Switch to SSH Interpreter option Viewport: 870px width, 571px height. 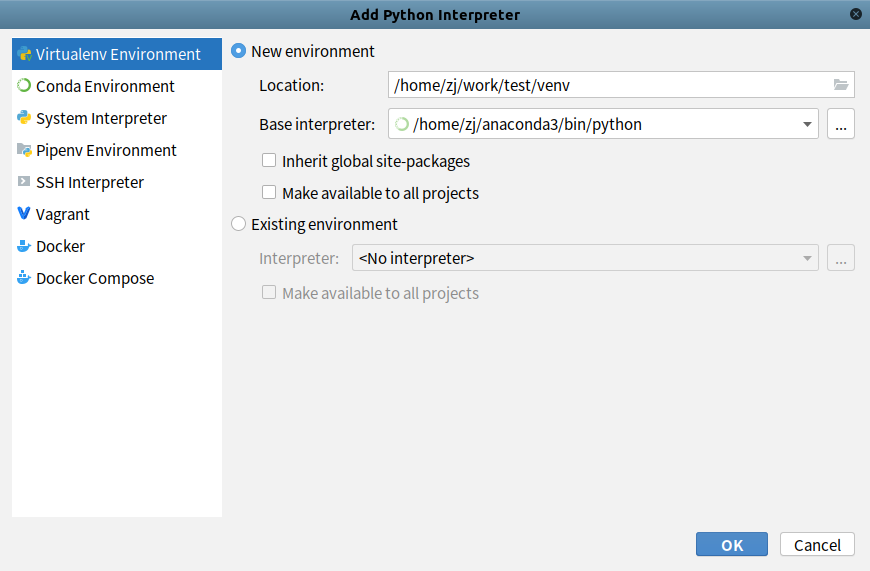tap(90, 182)
